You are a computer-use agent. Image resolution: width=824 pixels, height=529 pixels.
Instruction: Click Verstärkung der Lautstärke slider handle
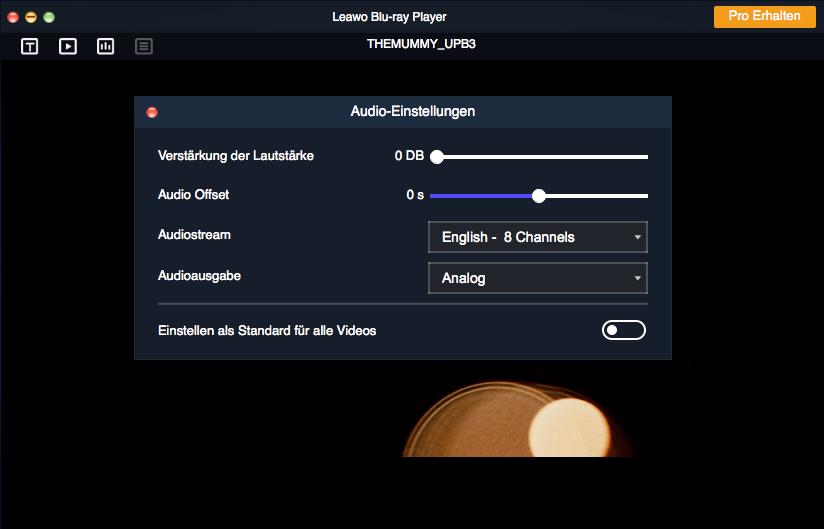[x=437, y=157]
